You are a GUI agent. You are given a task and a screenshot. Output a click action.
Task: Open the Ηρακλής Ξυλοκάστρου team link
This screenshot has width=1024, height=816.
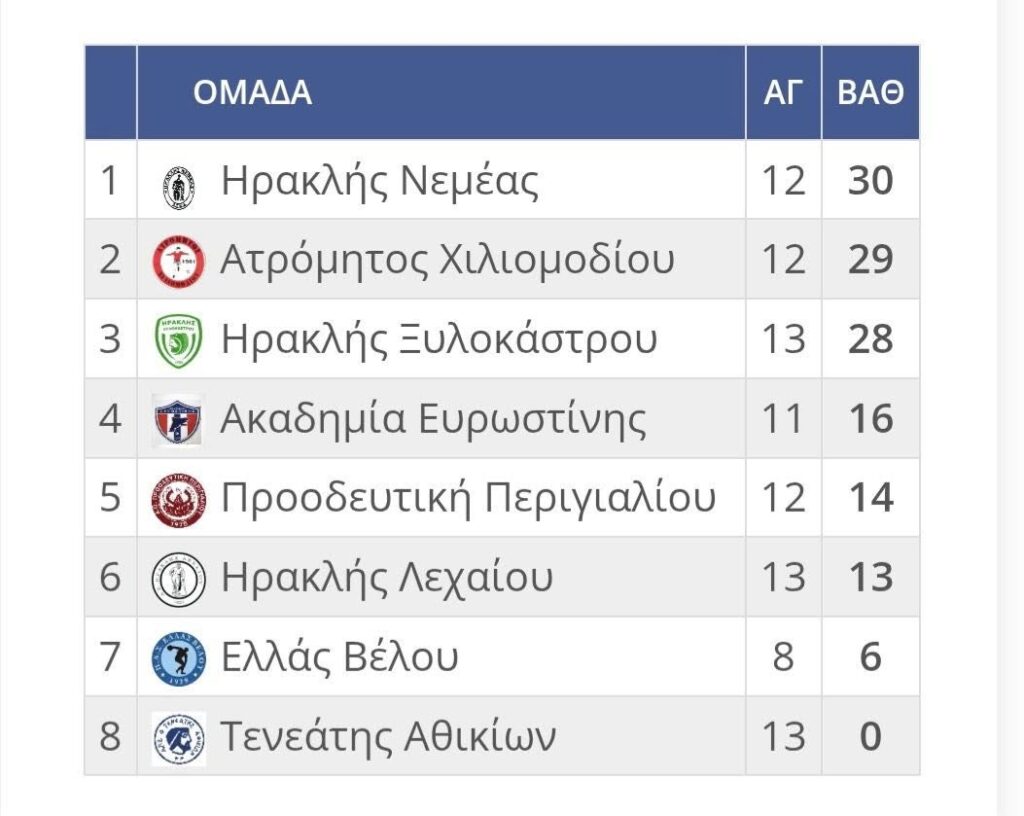pyautogui.click(x=439, y=340)
